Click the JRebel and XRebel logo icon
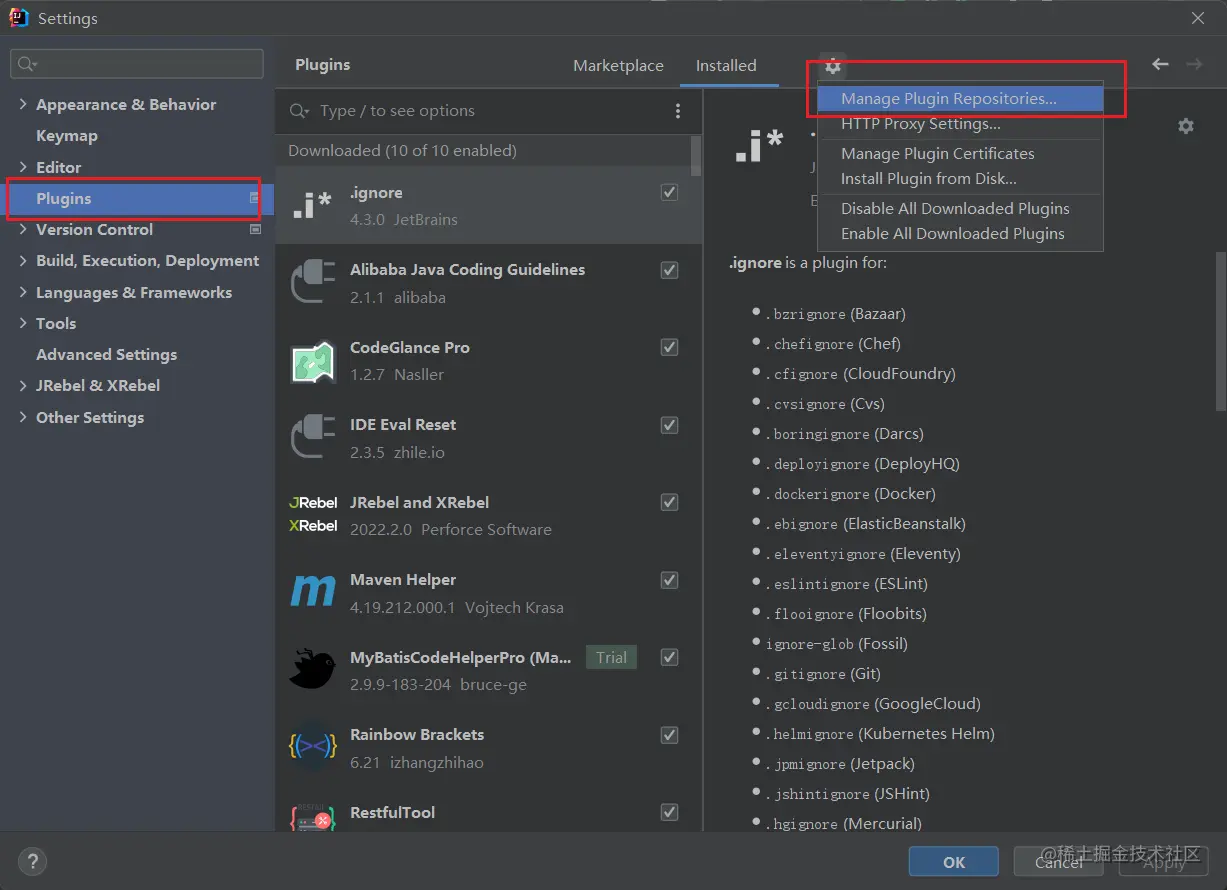 [313, 515]
